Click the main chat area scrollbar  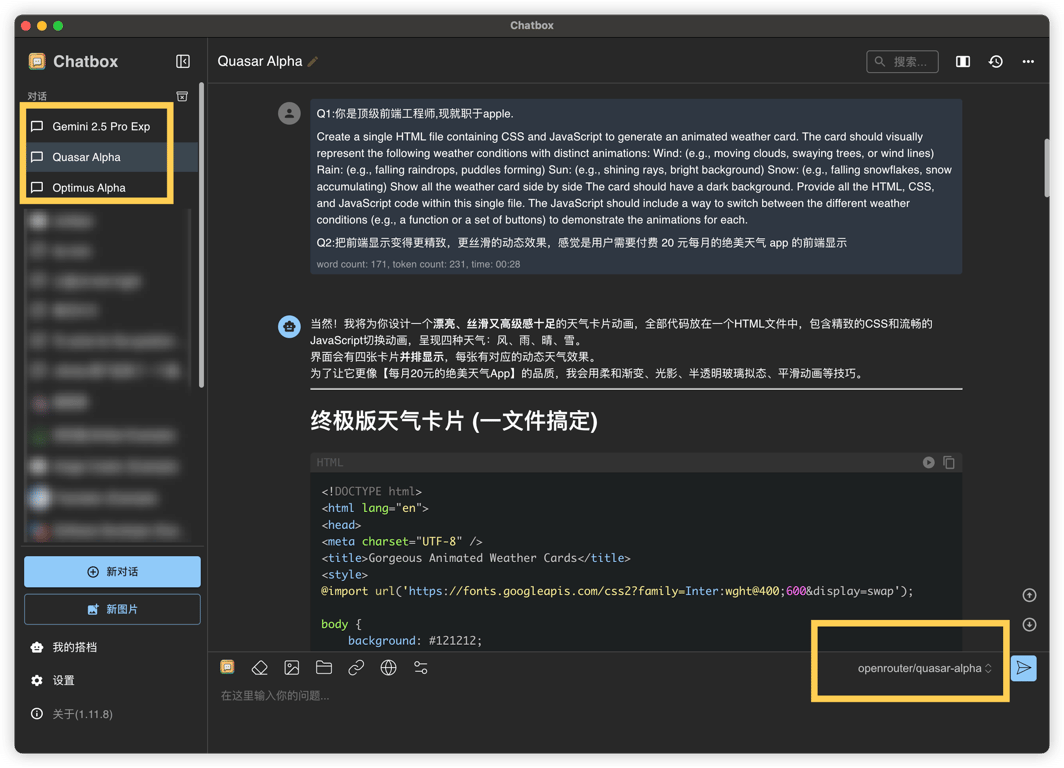(1046, 168)
